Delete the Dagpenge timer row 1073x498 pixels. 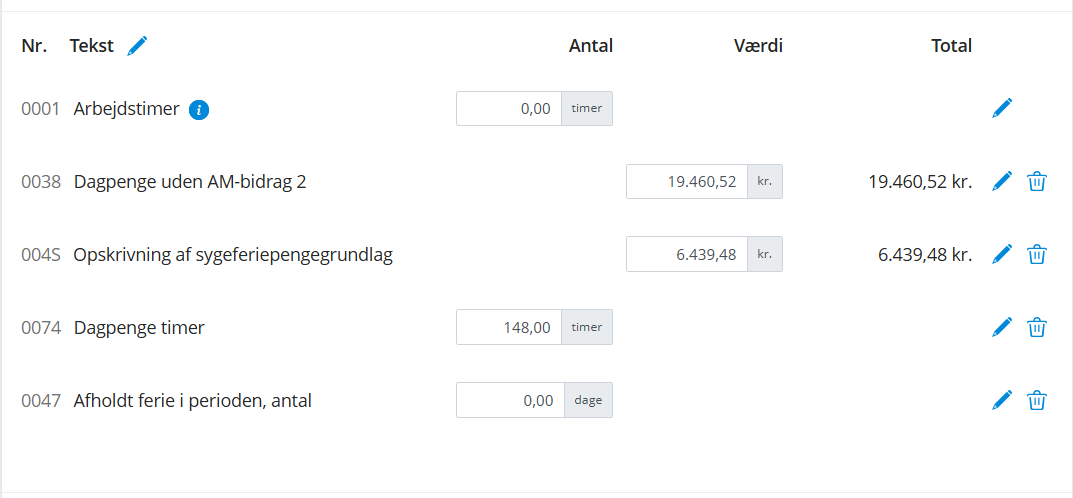tap(1037, 327)
